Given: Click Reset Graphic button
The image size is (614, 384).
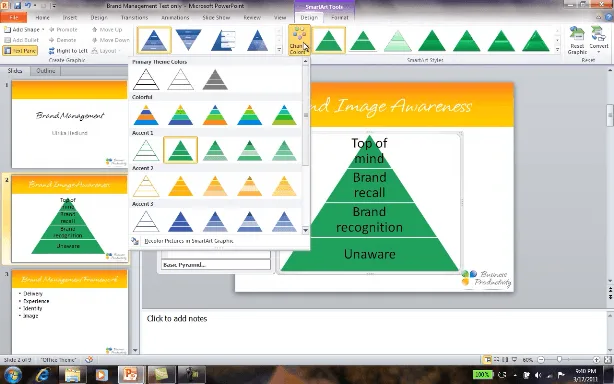Looking at the screenshot, I should tap(577, 40).
